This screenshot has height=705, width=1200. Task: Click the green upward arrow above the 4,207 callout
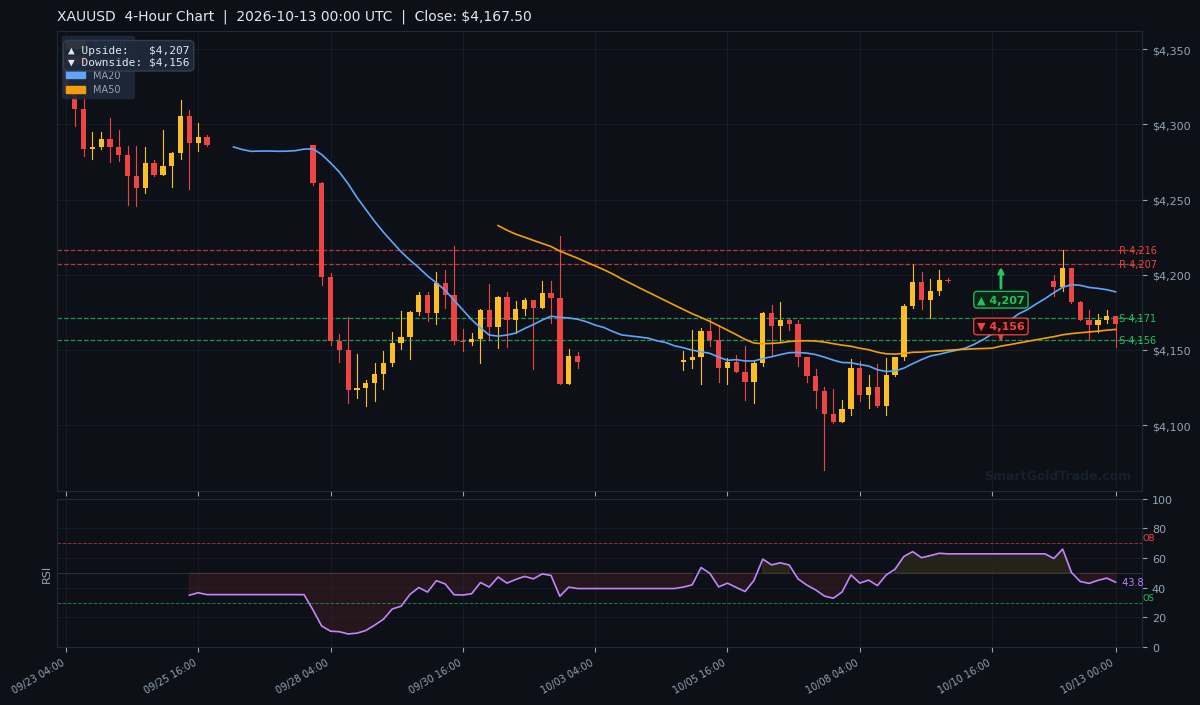click(1000, 278)
